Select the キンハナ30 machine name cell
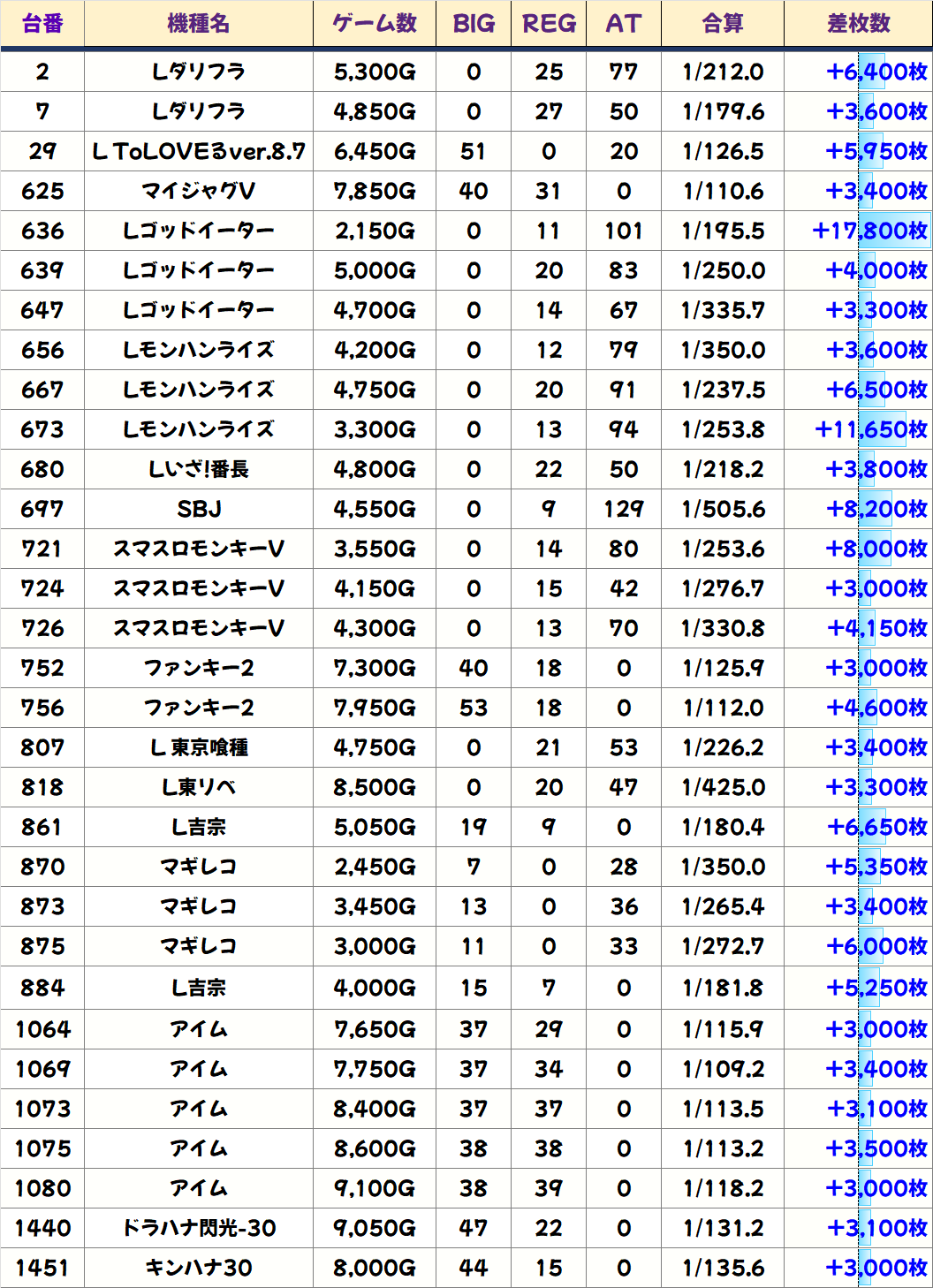The height and width of the screenshot is (1288, 933). (x=199, y=1269)
